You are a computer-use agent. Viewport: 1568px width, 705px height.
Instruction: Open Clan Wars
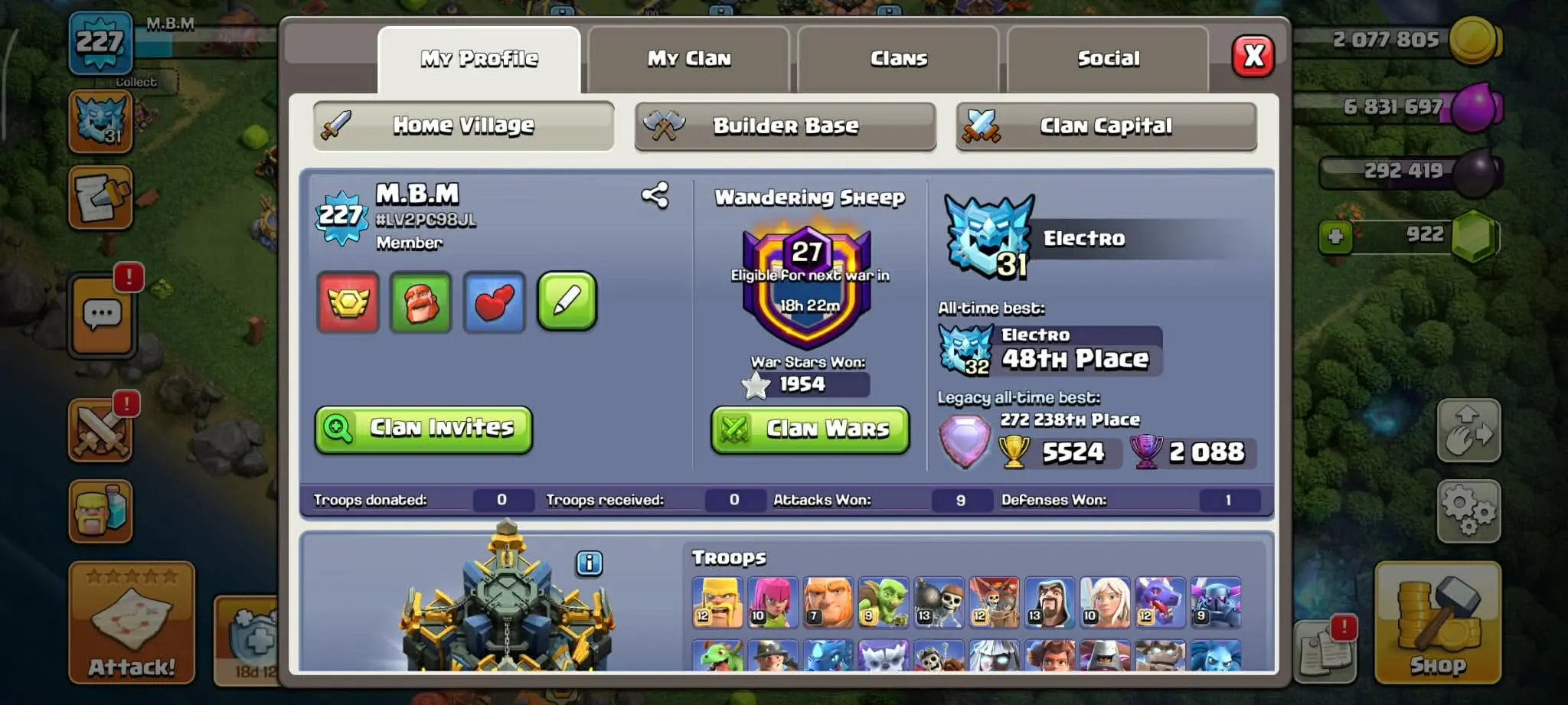(x=810, y=429)
